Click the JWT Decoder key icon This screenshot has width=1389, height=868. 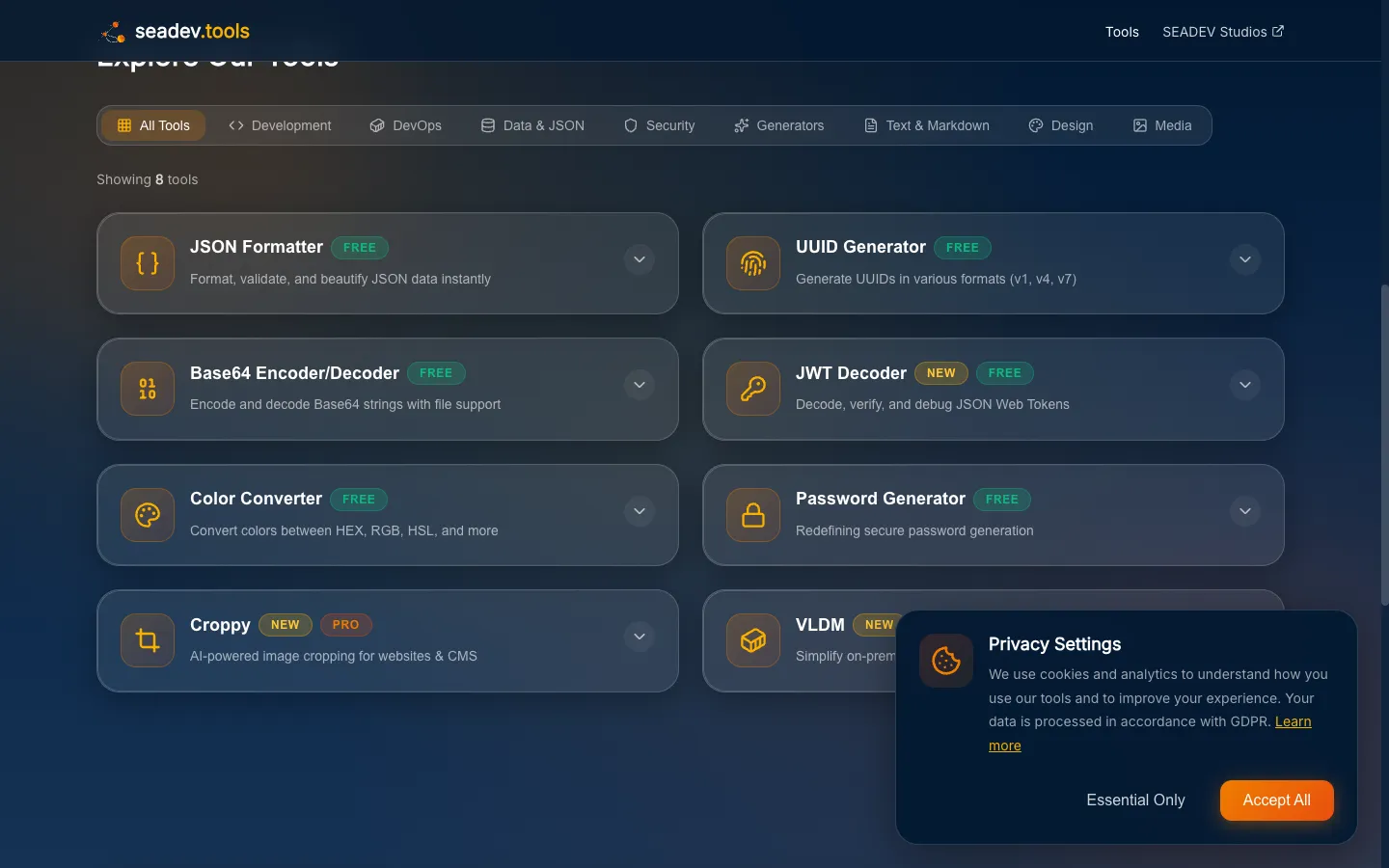(x=752, y=389)
